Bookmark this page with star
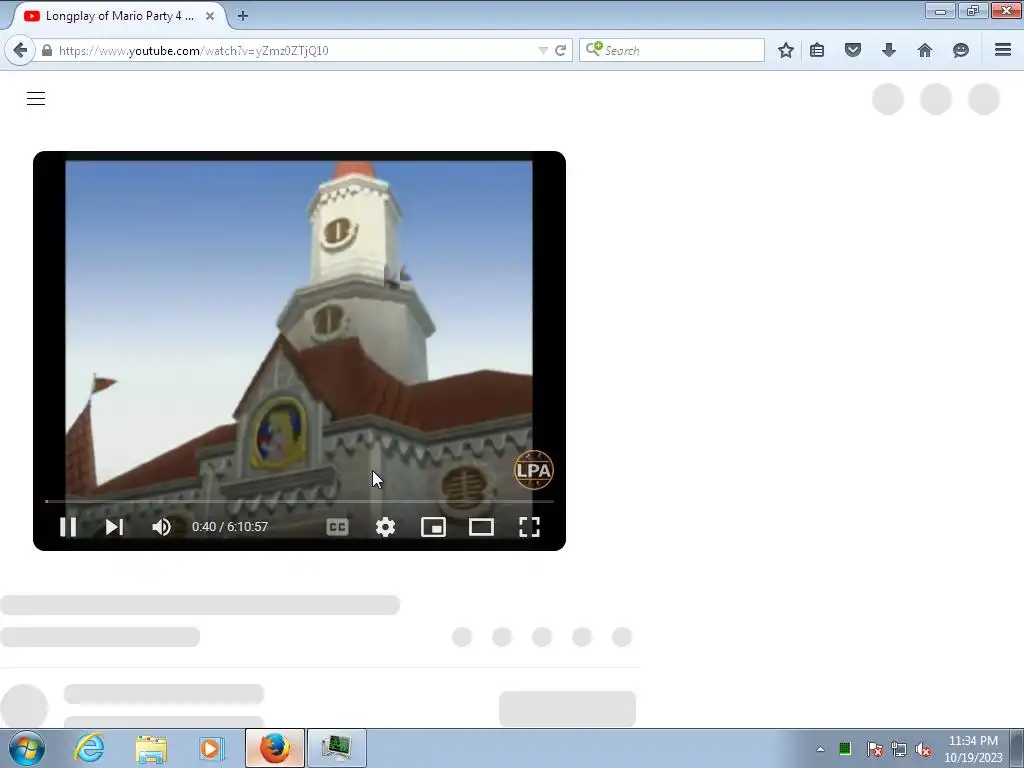This screenshot has width=1024, height=768. coord(786,50)
